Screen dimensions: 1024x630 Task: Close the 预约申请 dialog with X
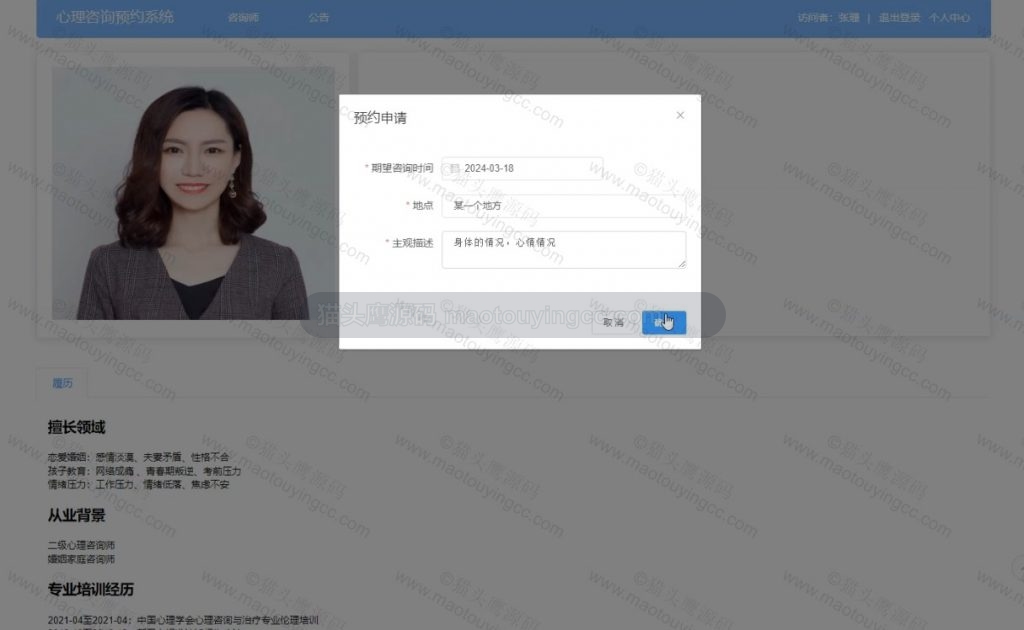pyautogui.click(x=680, y=115)
